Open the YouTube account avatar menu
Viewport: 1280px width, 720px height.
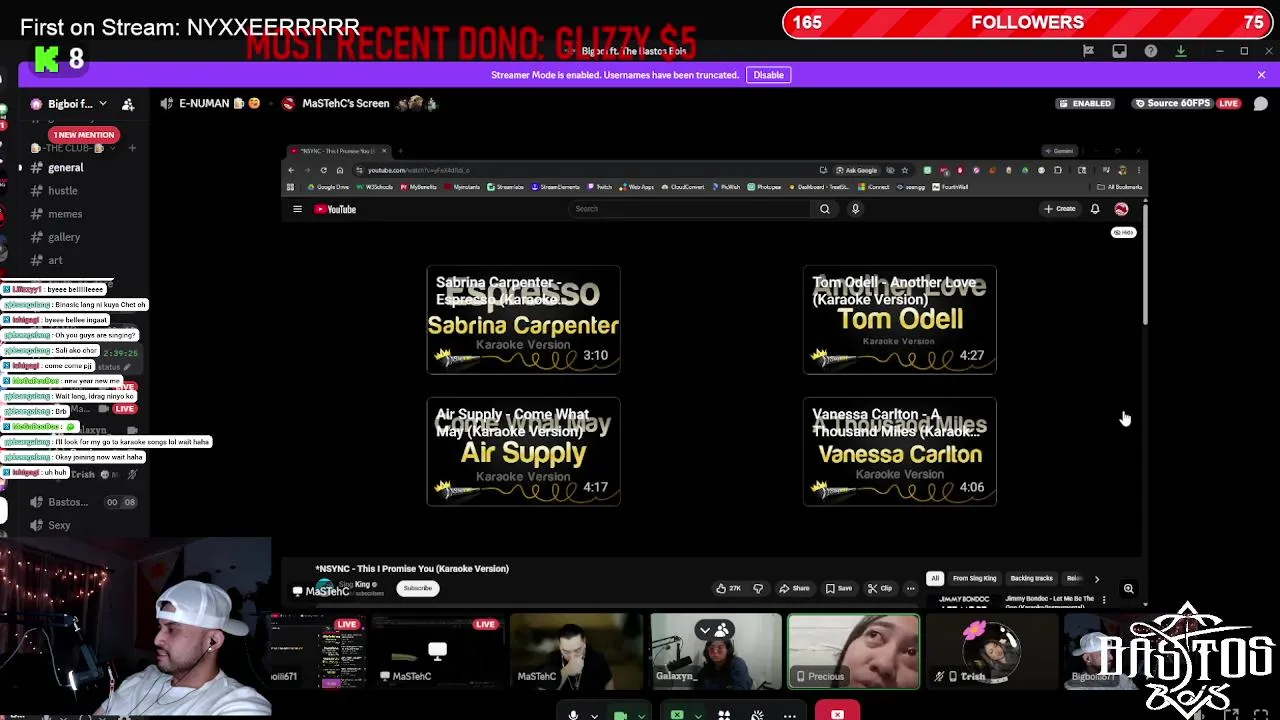pos(1121,209)
